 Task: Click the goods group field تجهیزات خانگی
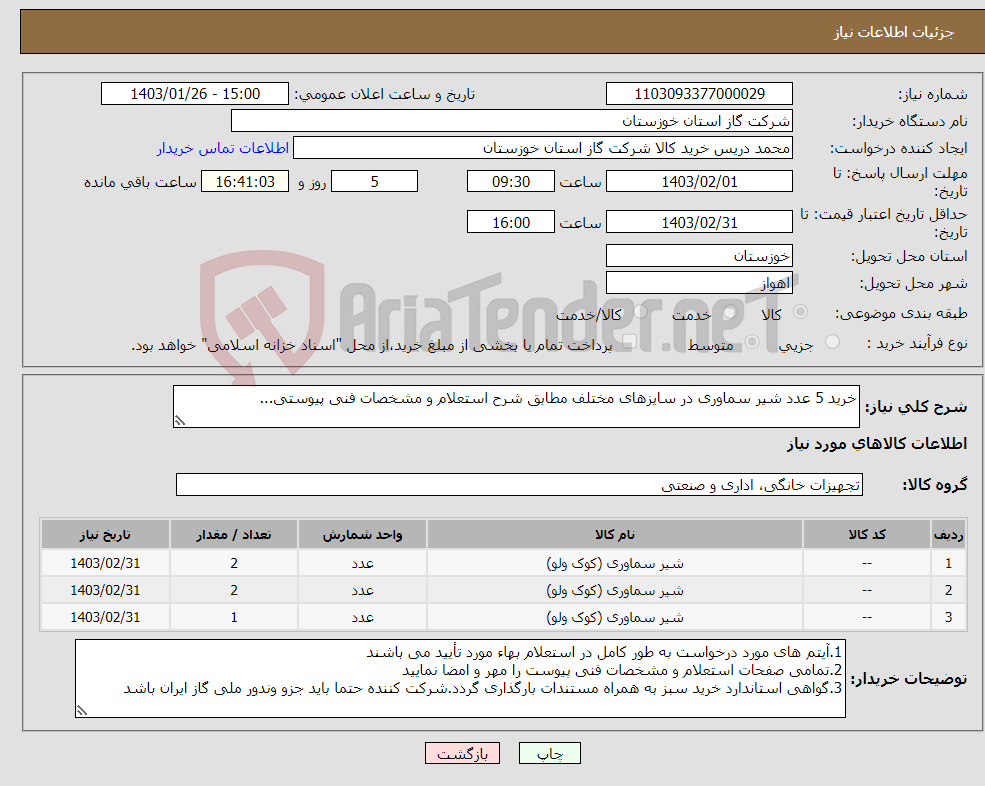520,484
